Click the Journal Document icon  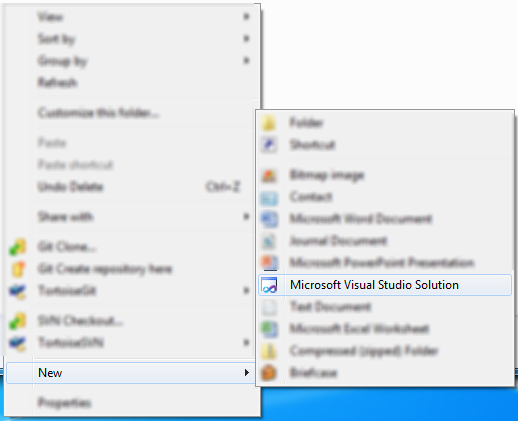[269, 241]
